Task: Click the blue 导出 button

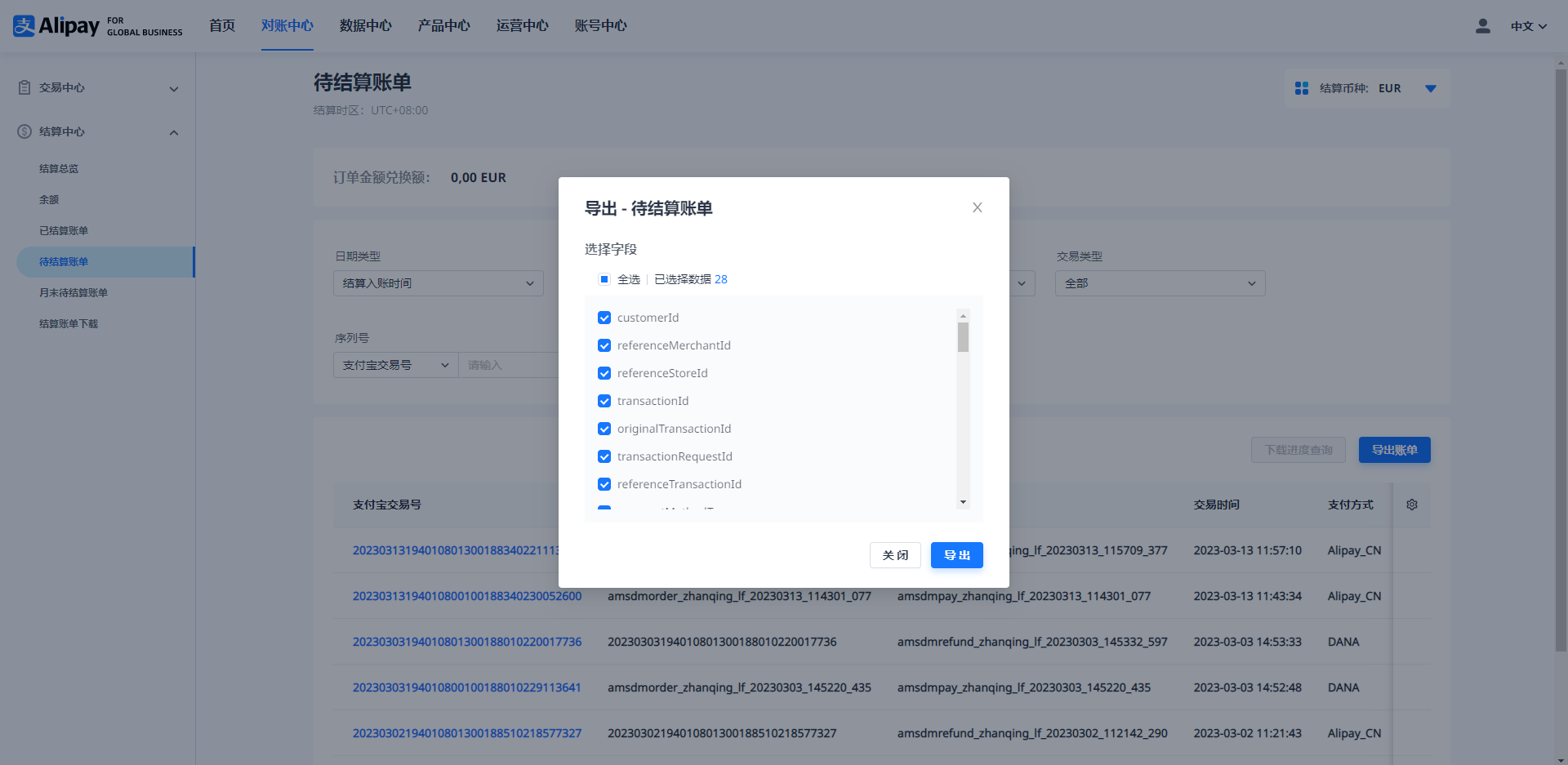Action: click(x=956, y=555)
